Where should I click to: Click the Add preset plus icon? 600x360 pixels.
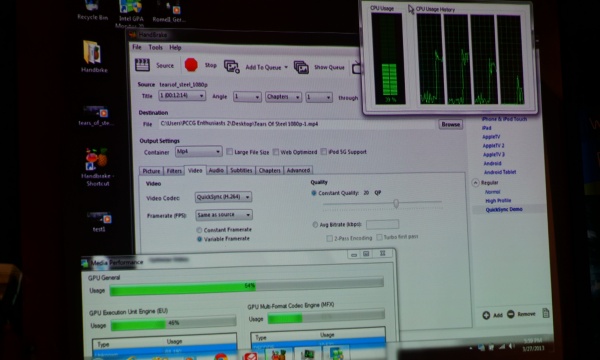tap(486, 315)
